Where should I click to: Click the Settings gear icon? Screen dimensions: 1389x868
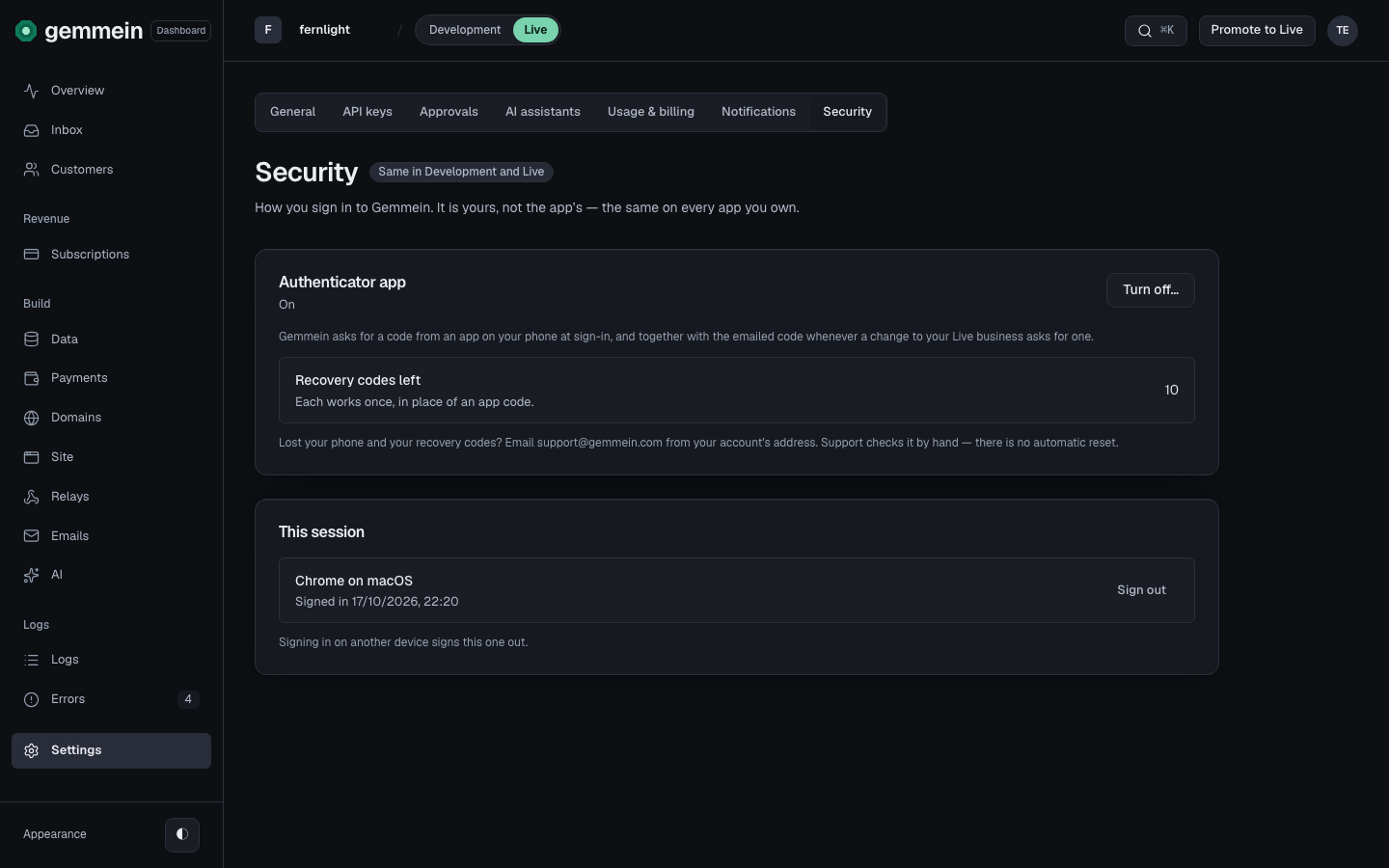point(32,750)
